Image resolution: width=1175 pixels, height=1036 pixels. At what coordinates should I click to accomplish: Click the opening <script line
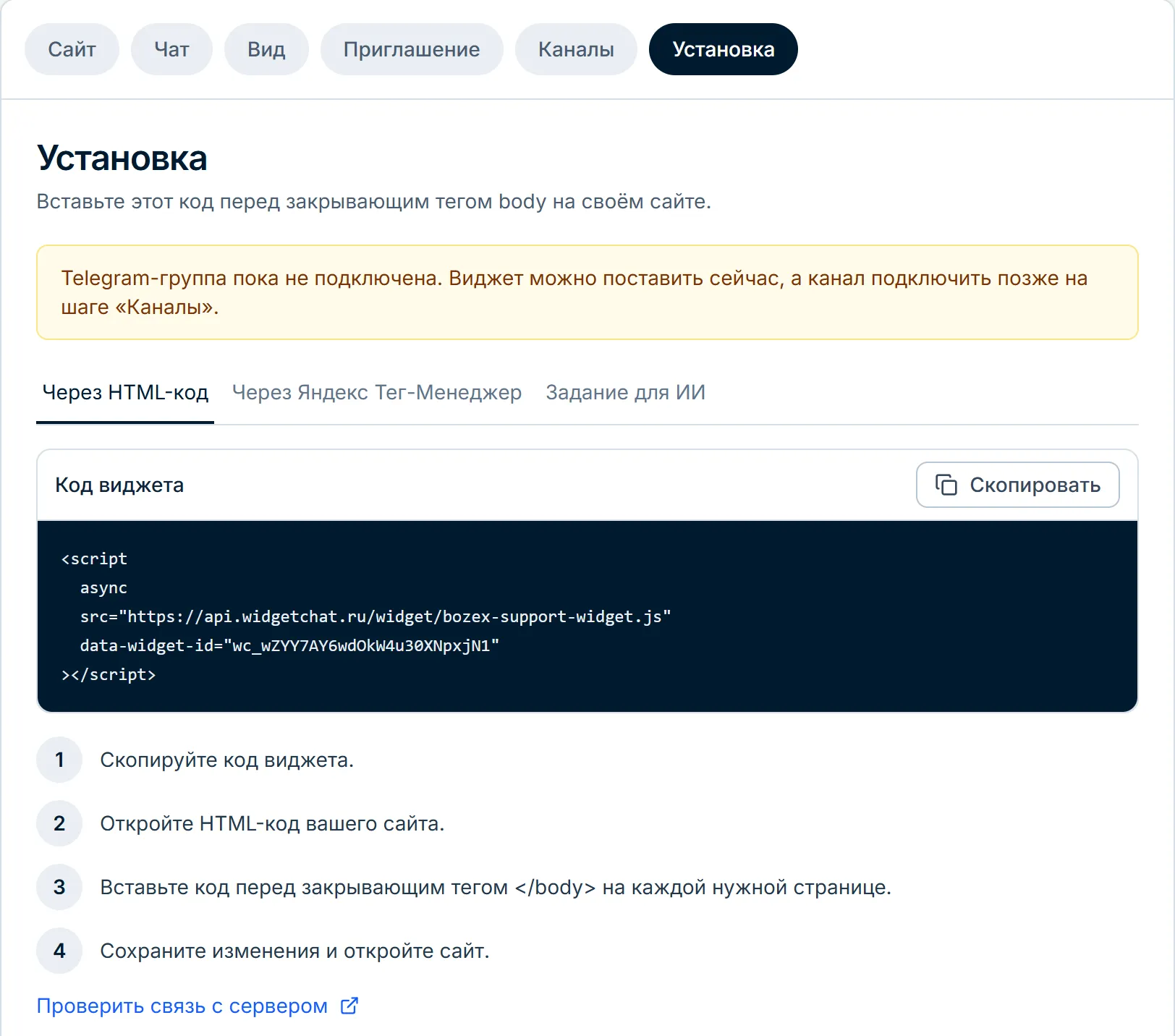[94, 559]
